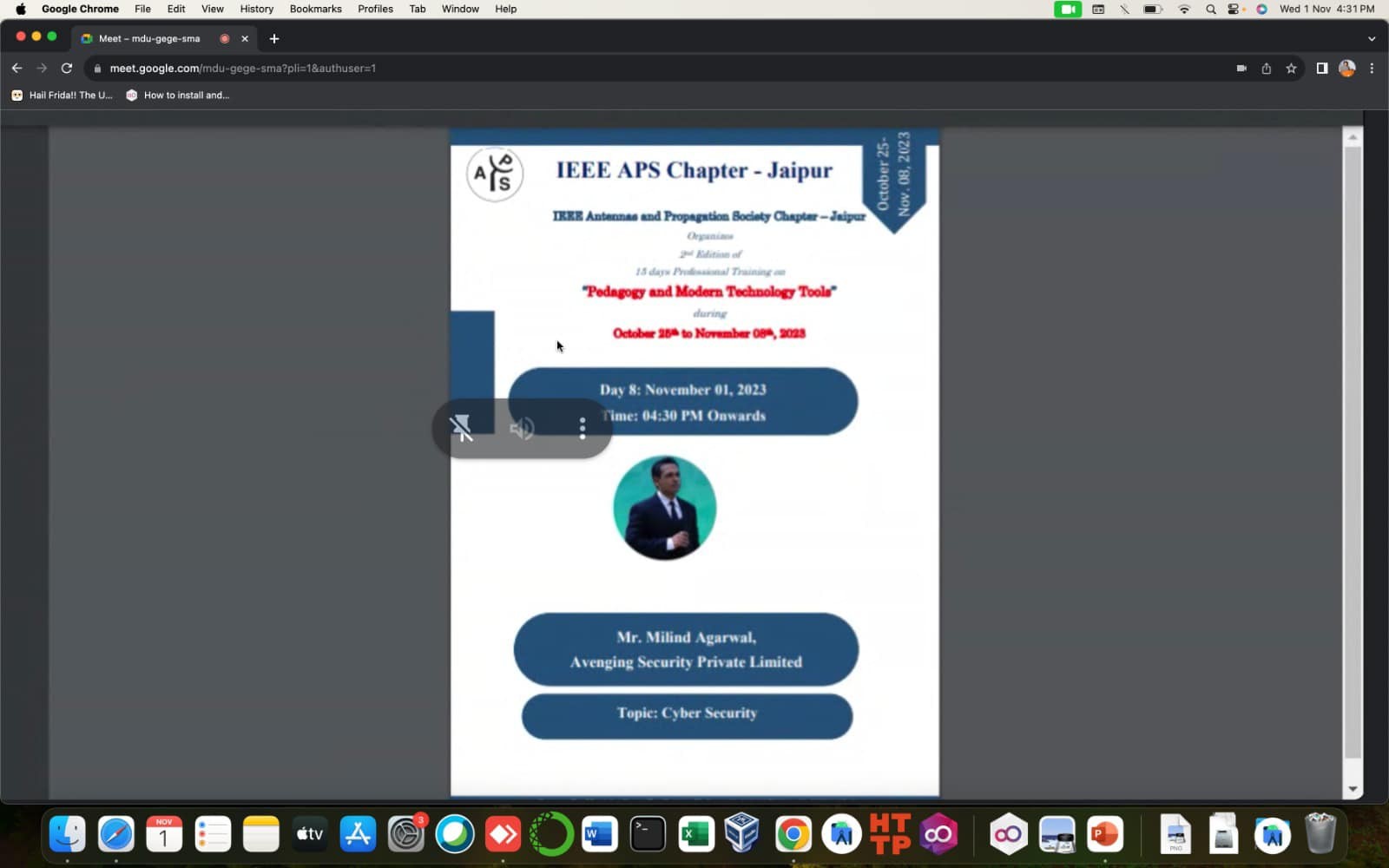This screenshot has height=868, width=1389.
Task: Open System Settings from the dock
Action: coord(405,834)
